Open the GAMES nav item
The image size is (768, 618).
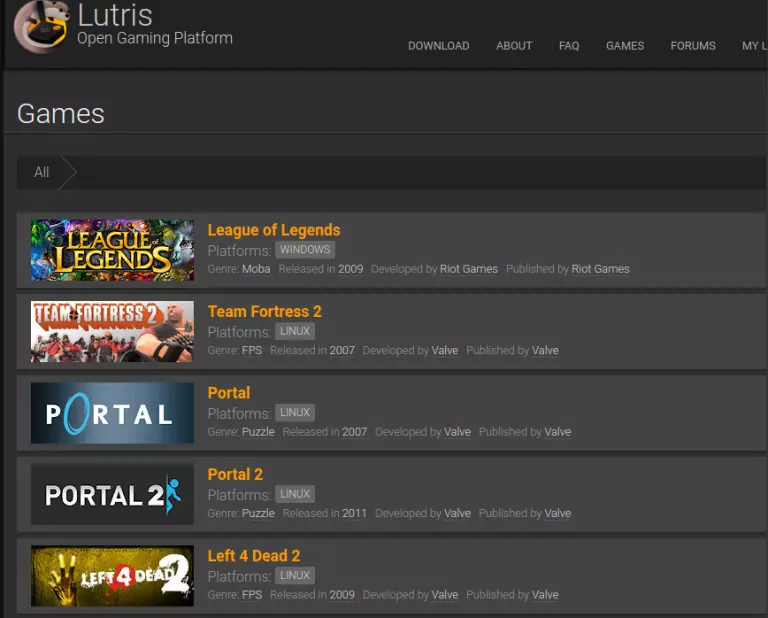[624, 46]
